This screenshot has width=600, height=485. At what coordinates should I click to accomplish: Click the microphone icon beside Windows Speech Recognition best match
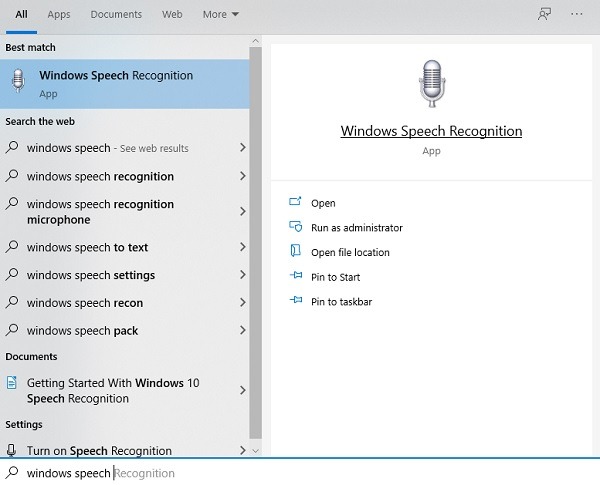(x=18, y=81)
